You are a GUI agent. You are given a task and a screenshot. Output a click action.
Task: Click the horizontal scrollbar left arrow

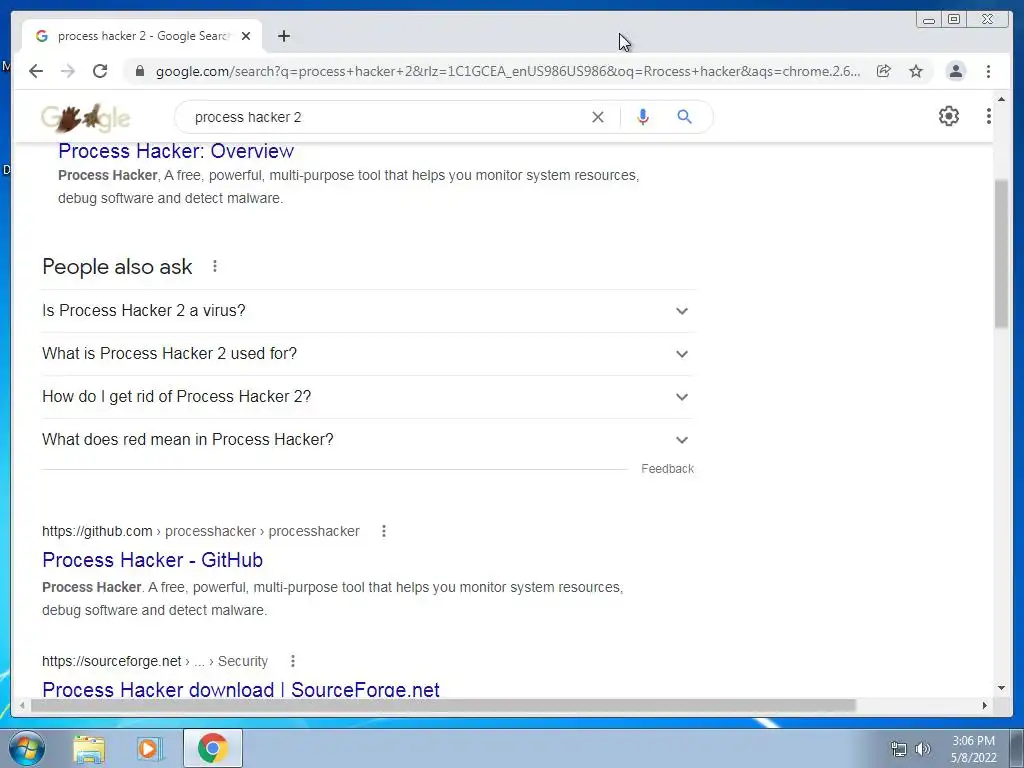(x=22, y=705)
